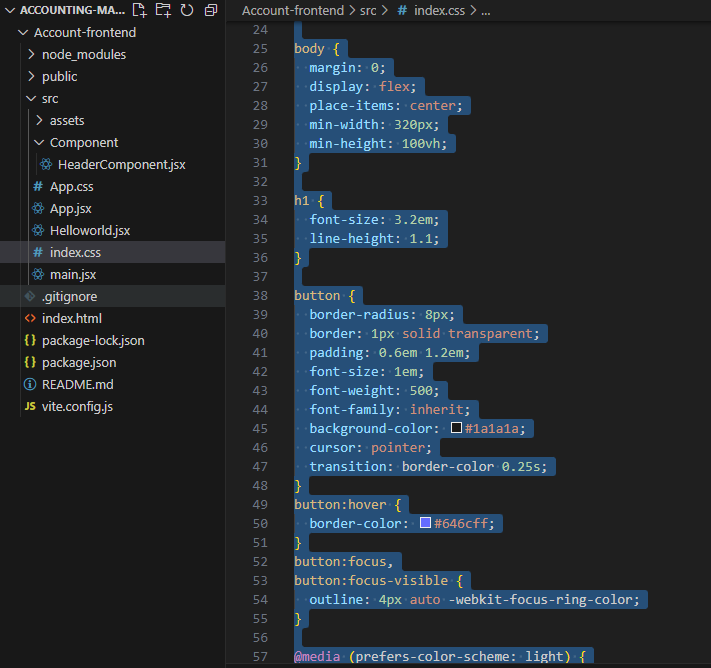This screenshot has height=668, width=711.
Task: Collapse the Component folder
Action: (39, 142)
